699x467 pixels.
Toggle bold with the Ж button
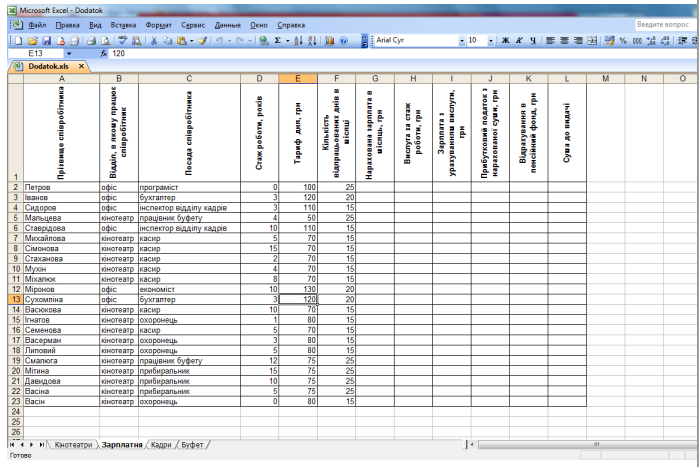coord(505,41)
